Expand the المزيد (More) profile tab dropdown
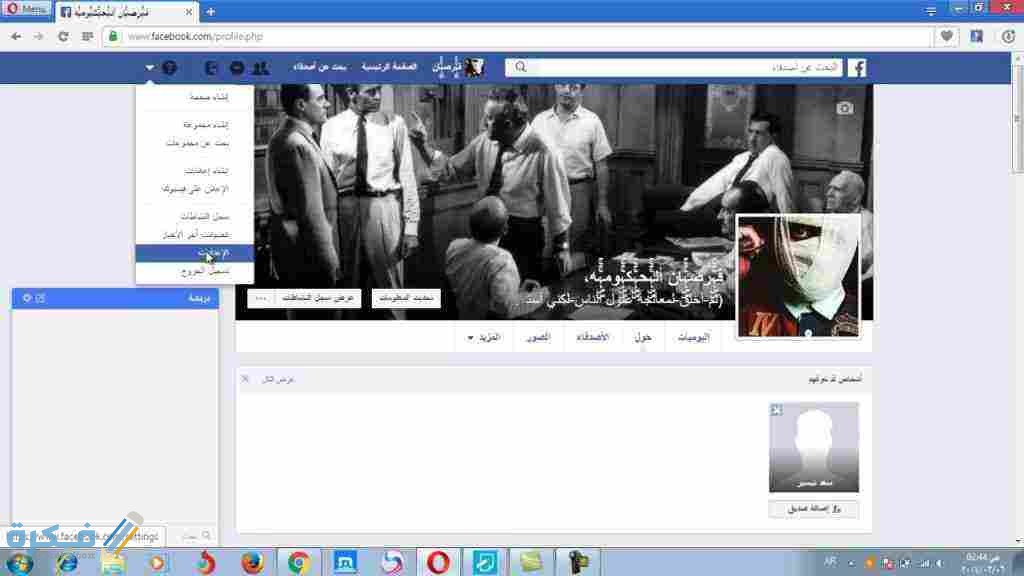The image size is (1024, 576). coord(484,337)
